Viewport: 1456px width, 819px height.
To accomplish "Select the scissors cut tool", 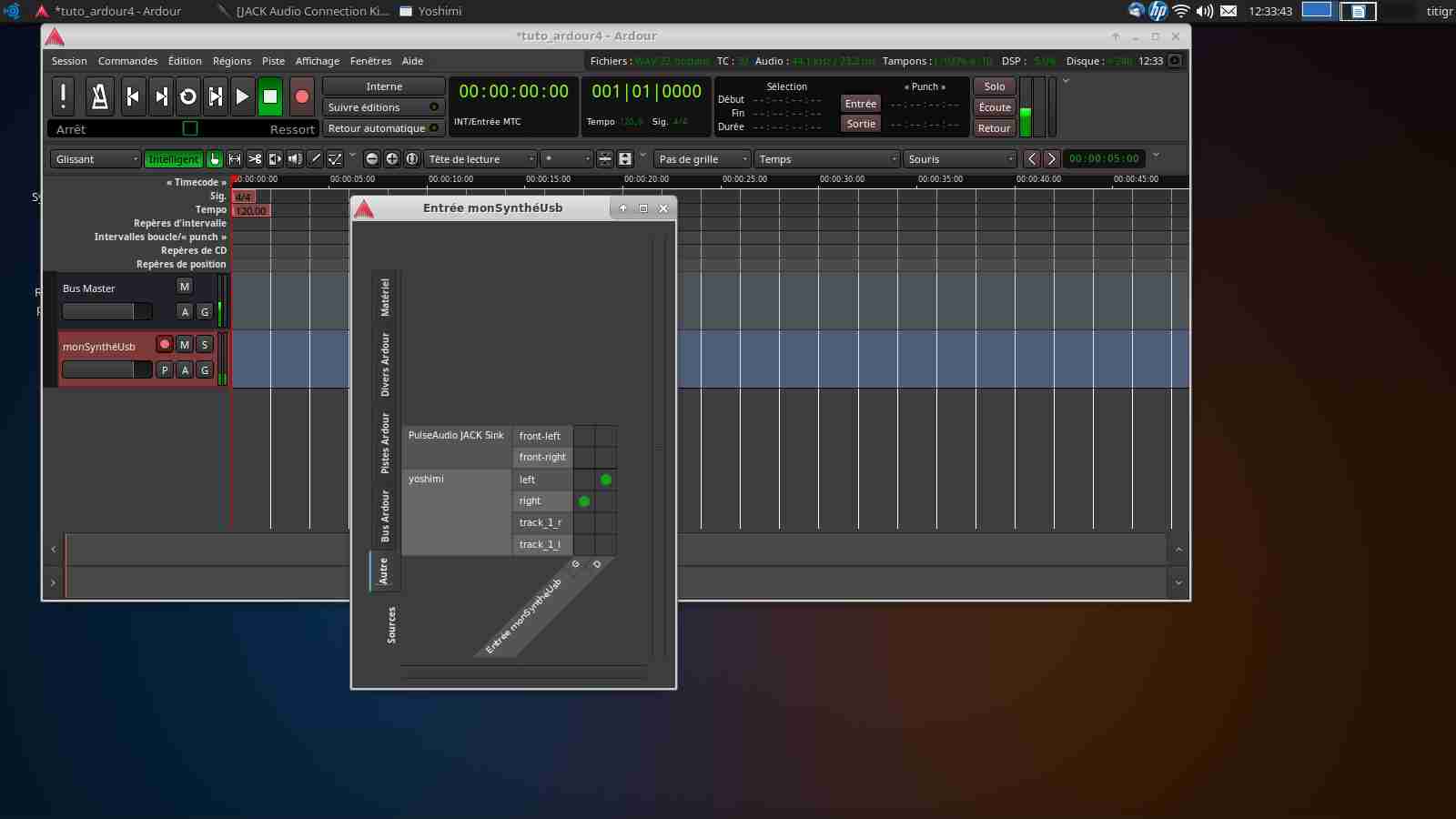I will pyautogui.click(x=255, y=159).
